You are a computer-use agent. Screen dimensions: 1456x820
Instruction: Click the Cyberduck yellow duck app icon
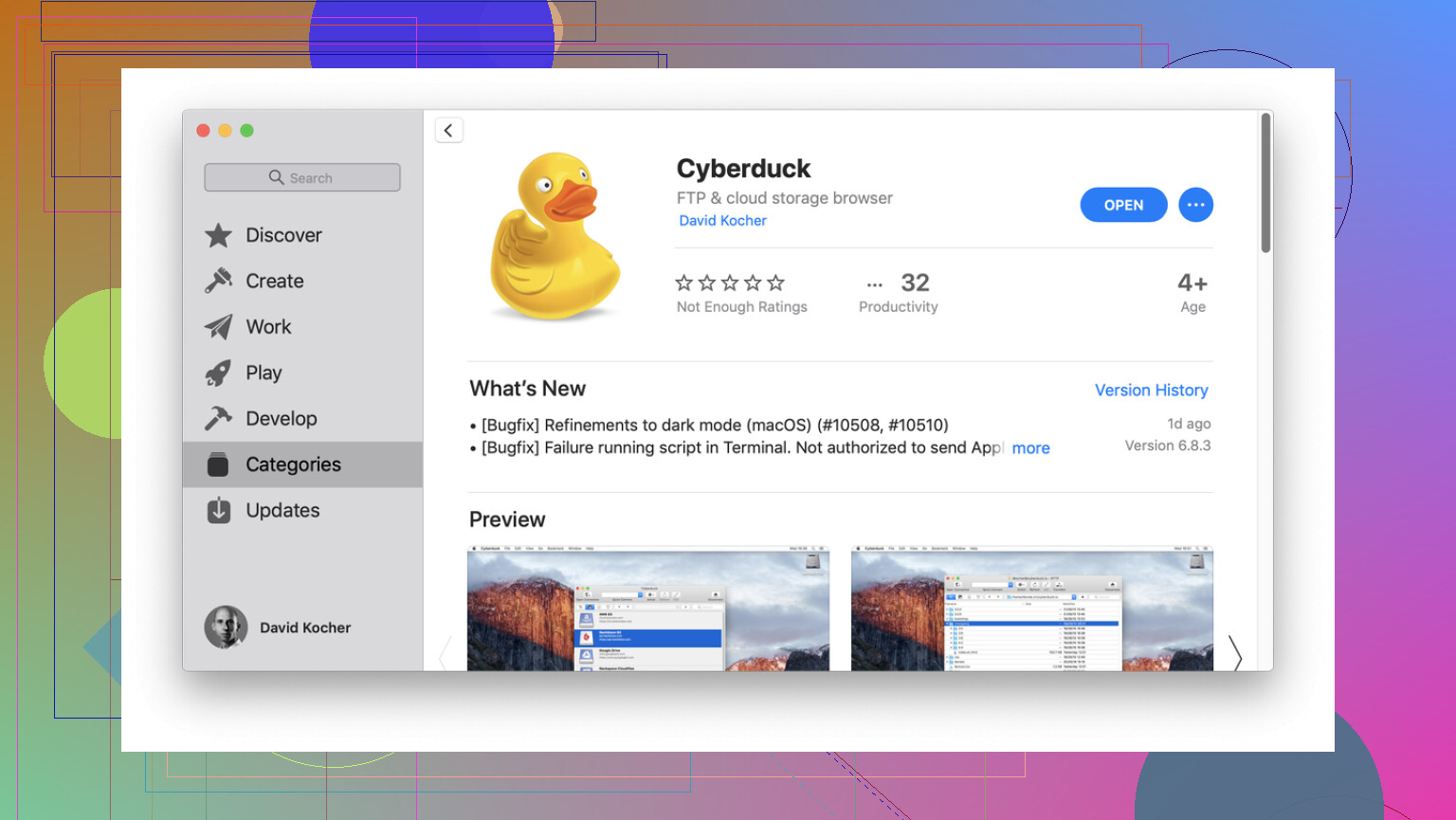click(555, 237)
